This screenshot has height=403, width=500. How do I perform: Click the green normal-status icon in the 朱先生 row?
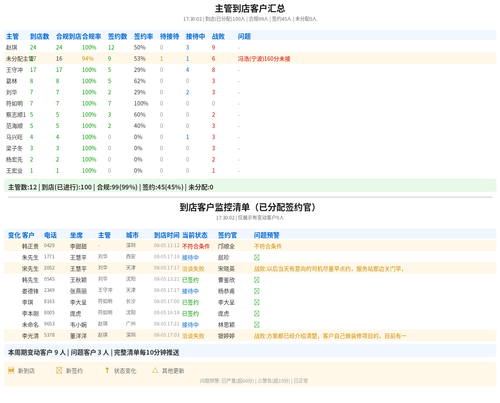point(257,257)
